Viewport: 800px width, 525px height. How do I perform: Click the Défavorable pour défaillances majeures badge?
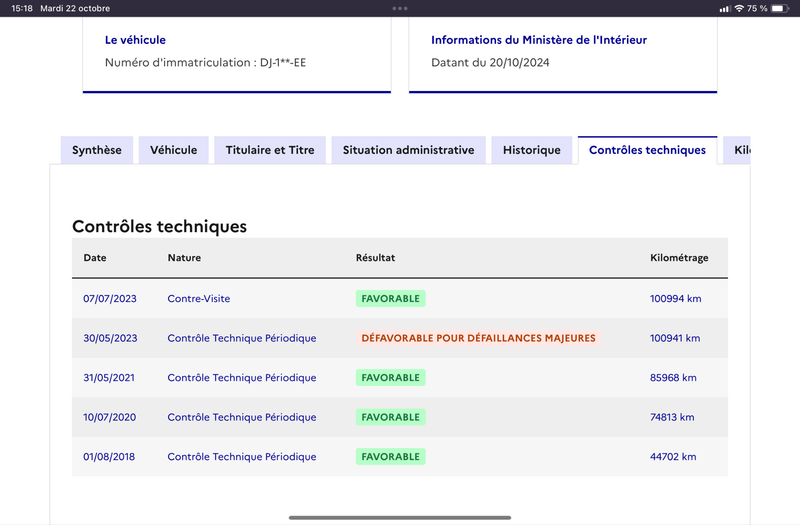click(x=479, y=338)
